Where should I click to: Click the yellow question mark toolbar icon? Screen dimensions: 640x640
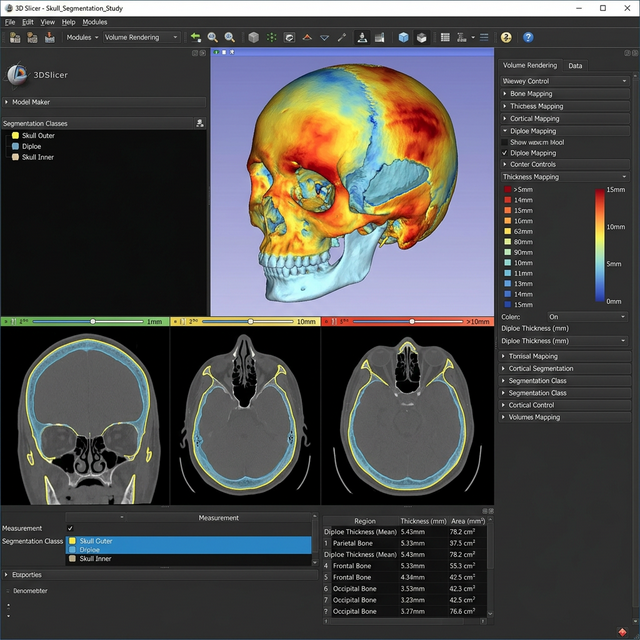506,37
